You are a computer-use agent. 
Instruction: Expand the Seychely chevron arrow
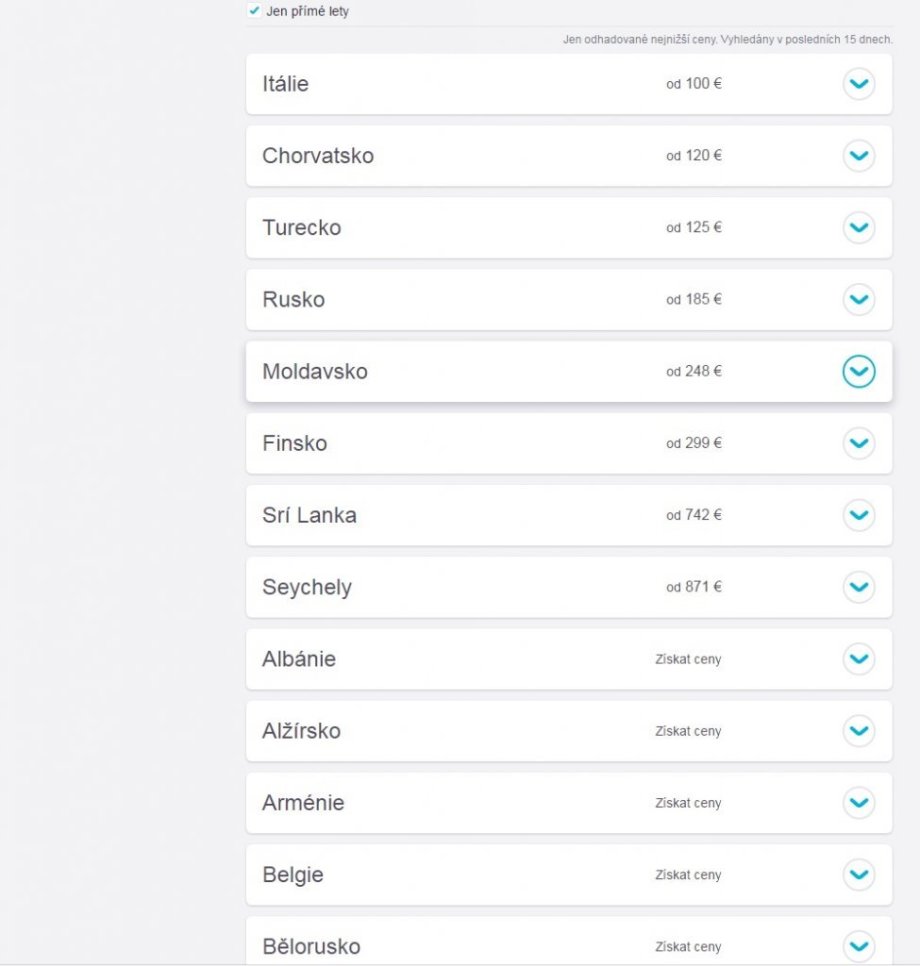click(858, 587)
